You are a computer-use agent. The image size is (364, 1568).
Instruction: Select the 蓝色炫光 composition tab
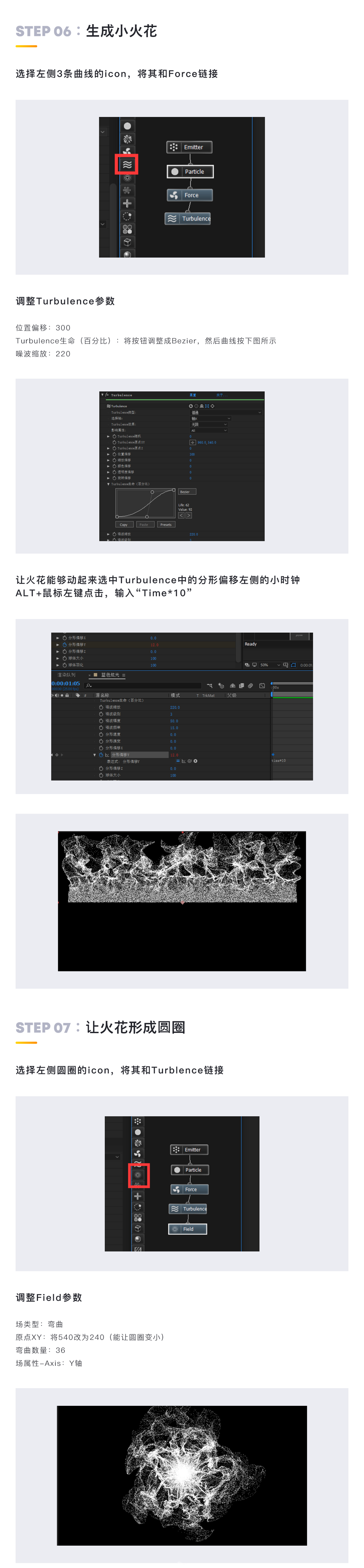tap(110, 675)
